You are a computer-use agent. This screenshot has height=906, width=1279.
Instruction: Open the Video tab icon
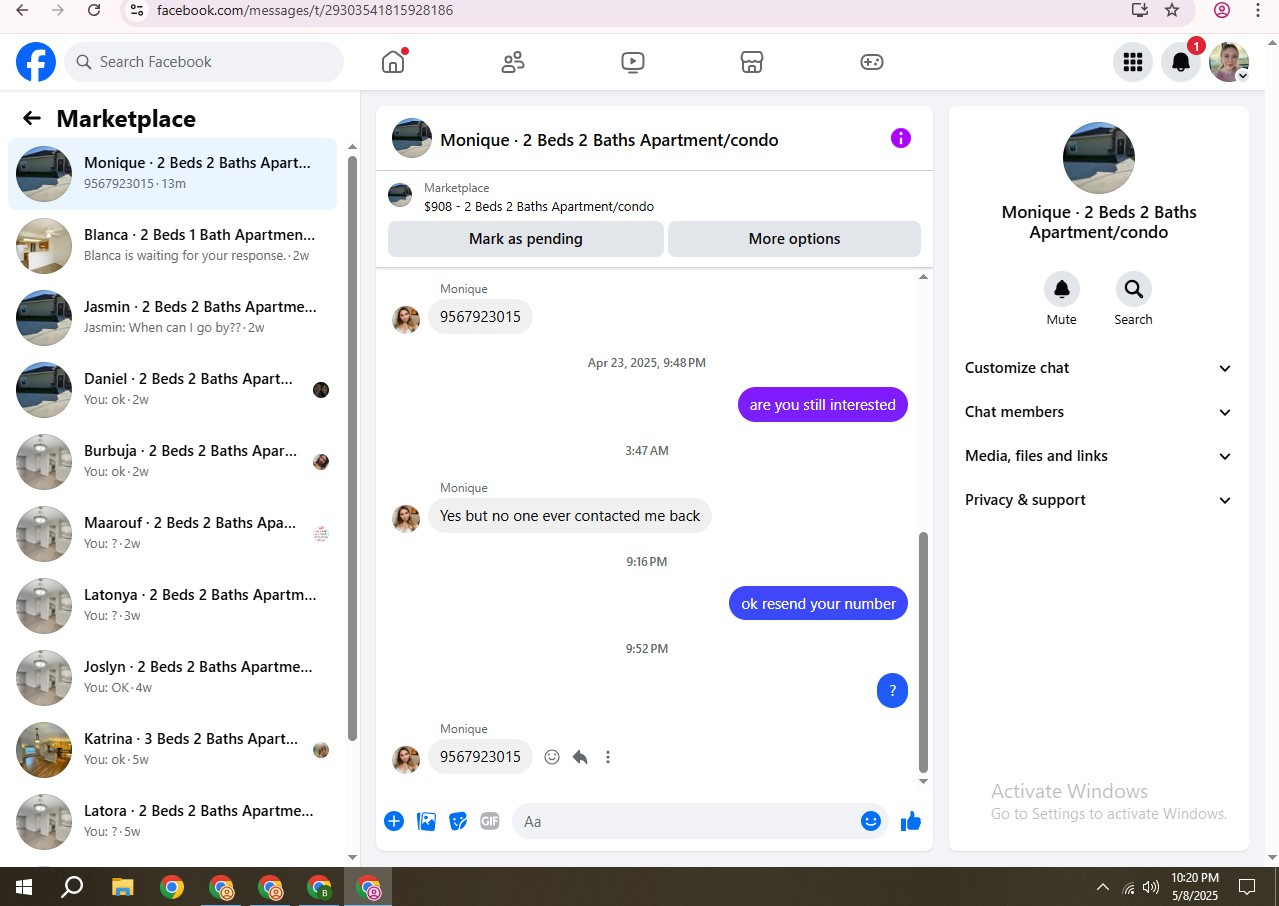coord(632,62)
